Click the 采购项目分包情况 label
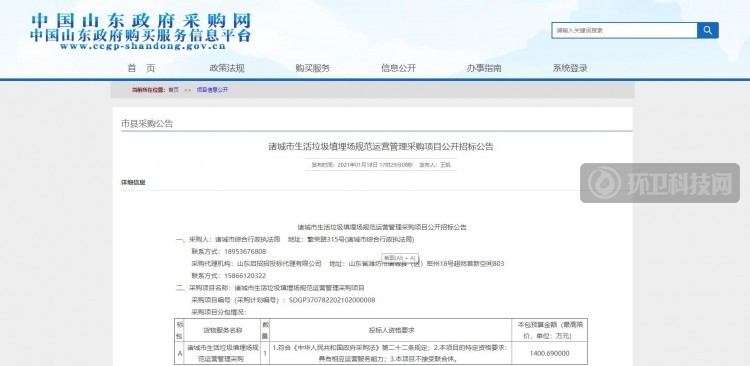This screenshot has height=366, width=750. [219, 312]
